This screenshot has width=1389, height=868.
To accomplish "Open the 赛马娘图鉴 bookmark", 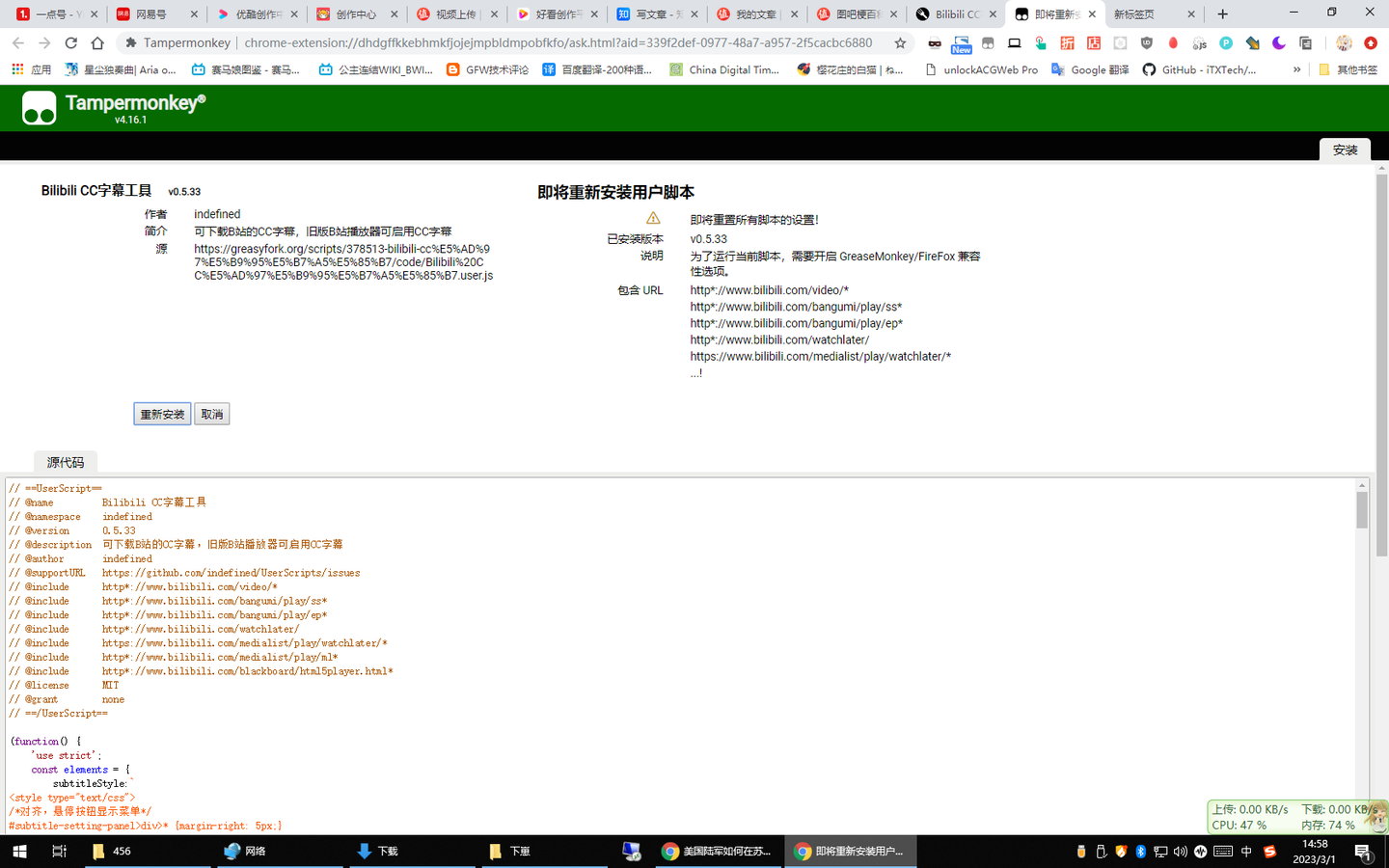I will tap(245, 69).
